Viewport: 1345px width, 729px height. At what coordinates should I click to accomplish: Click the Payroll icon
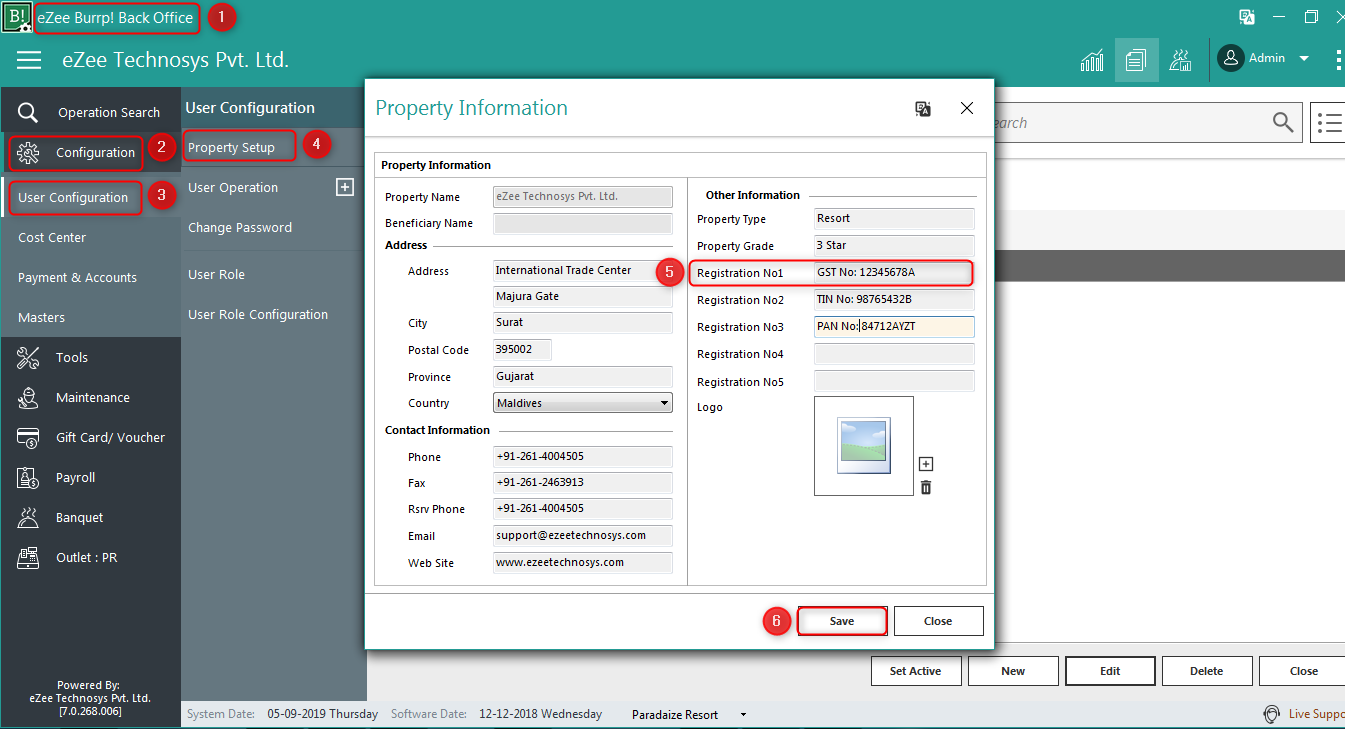[28, 477]
